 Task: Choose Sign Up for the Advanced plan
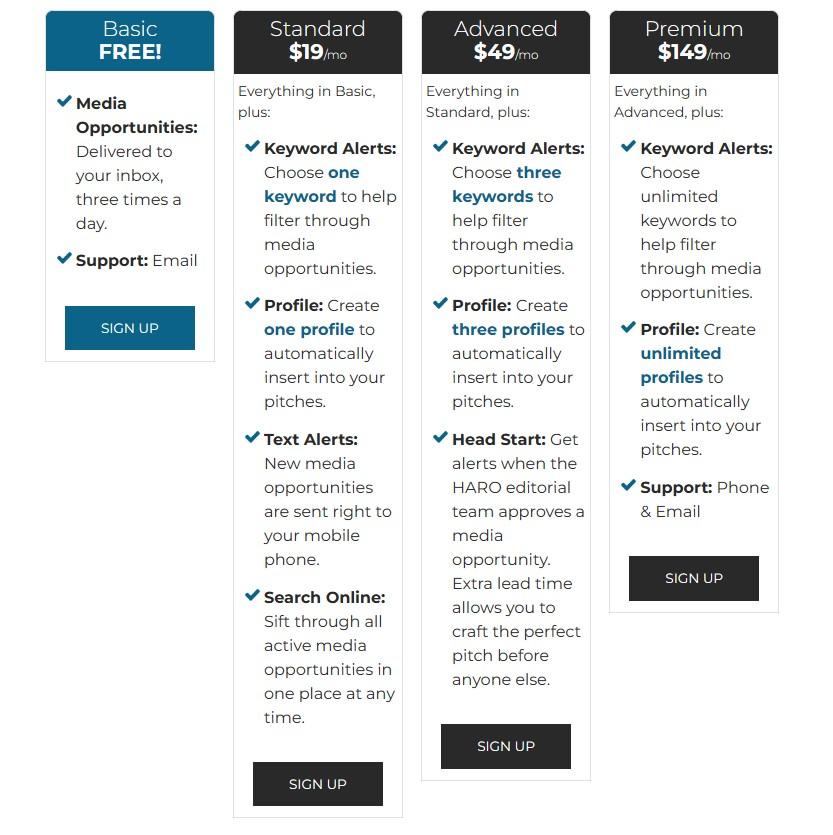pyautogui.click(x=506, y=746)
